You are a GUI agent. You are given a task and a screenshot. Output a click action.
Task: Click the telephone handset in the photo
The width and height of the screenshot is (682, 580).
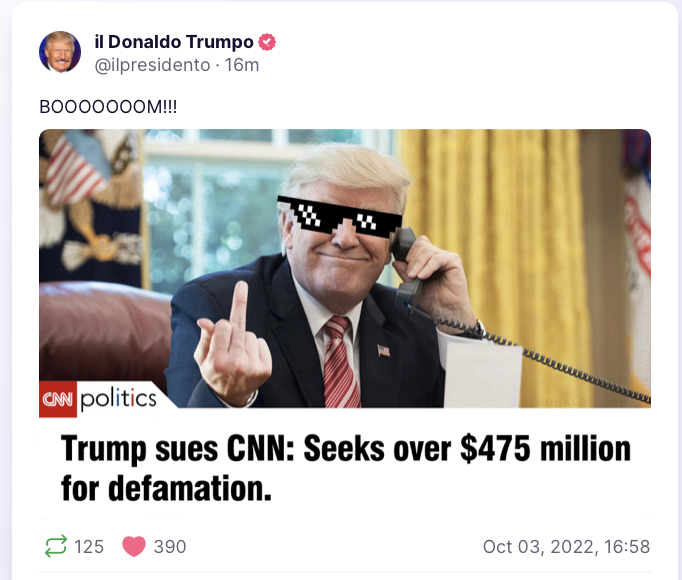pyautogui.click(x=407, y=267)
